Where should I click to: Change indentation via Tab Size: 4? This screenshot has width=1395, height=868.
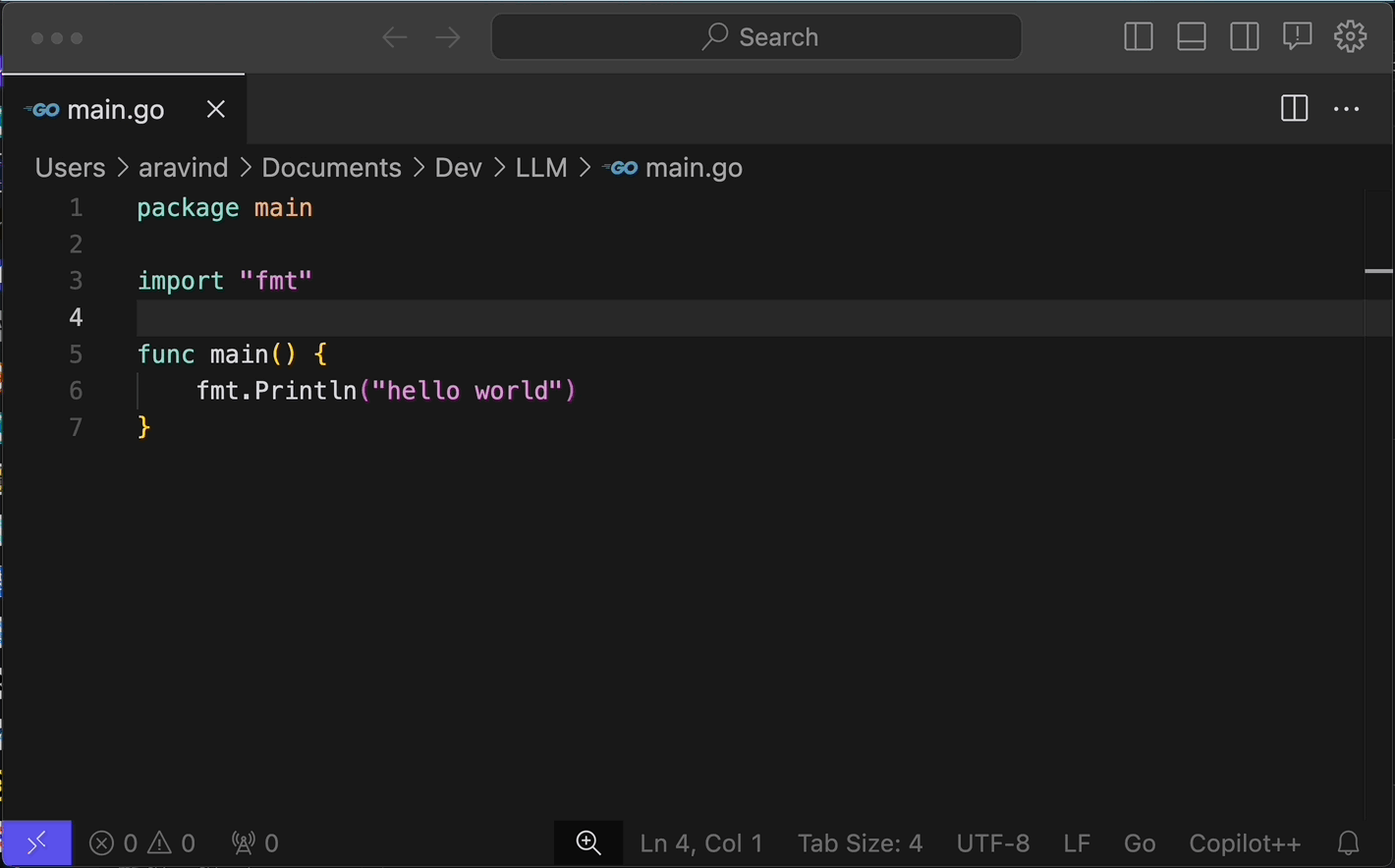(861, 843)
